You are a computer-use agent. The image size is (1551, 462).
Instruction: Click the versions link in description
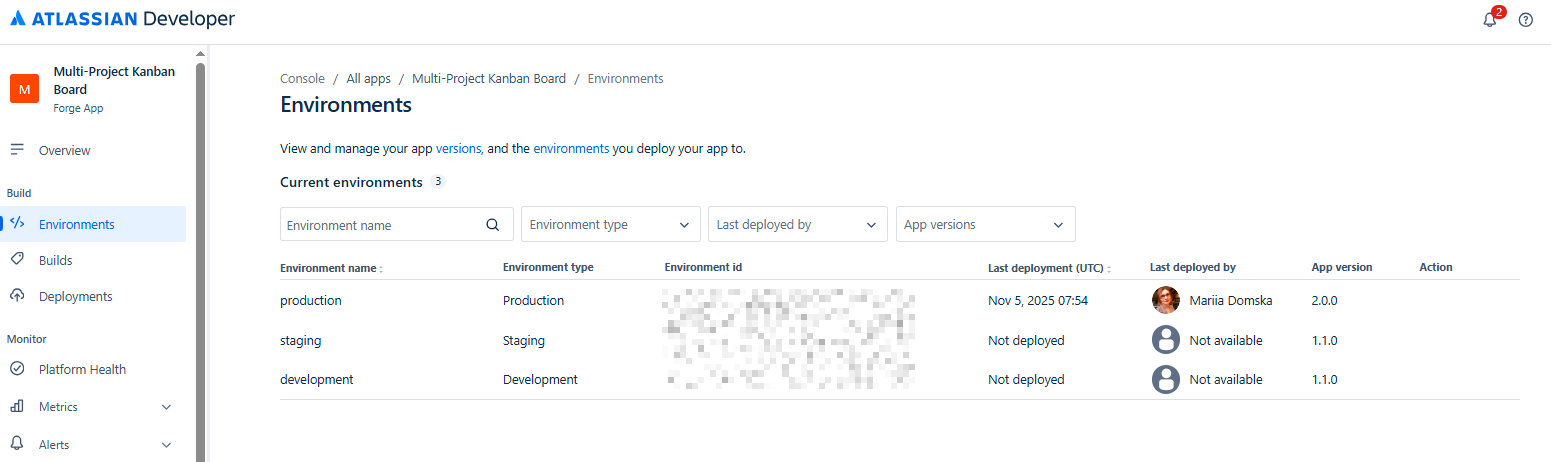click(x=459, y=149)
